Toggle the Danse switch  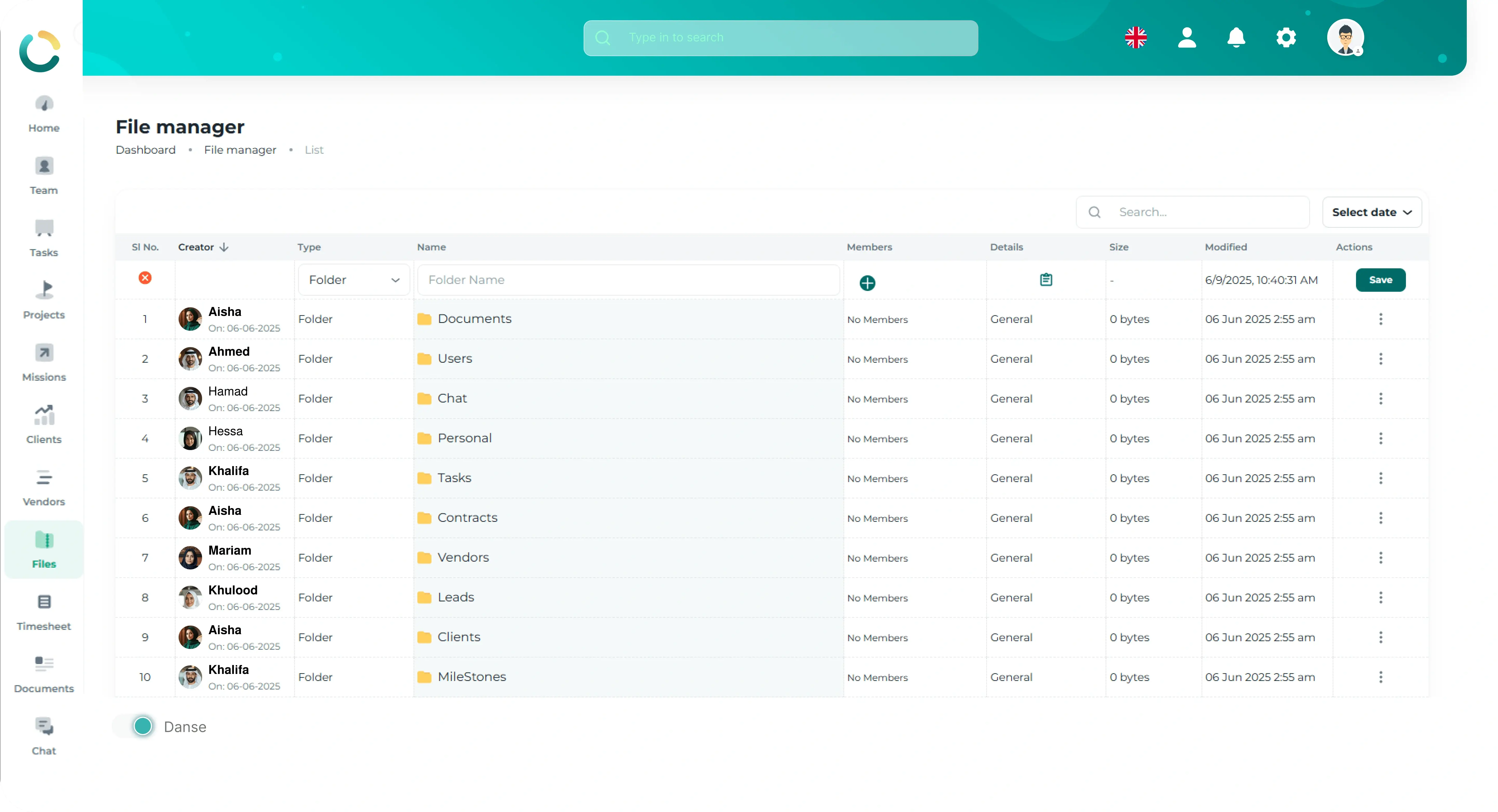(x=143, y=726)
